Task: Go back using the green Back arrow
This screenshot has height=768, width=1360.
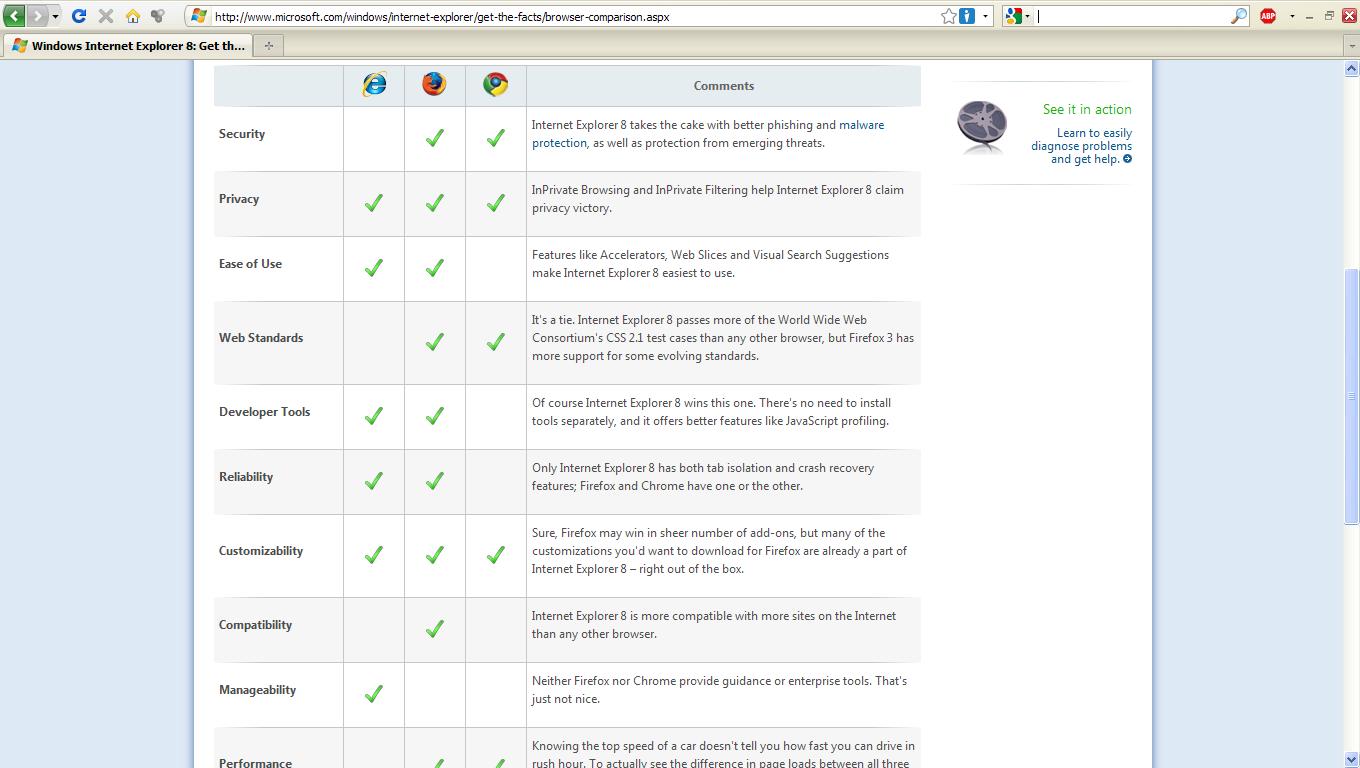Action: [x=14, y=16]
